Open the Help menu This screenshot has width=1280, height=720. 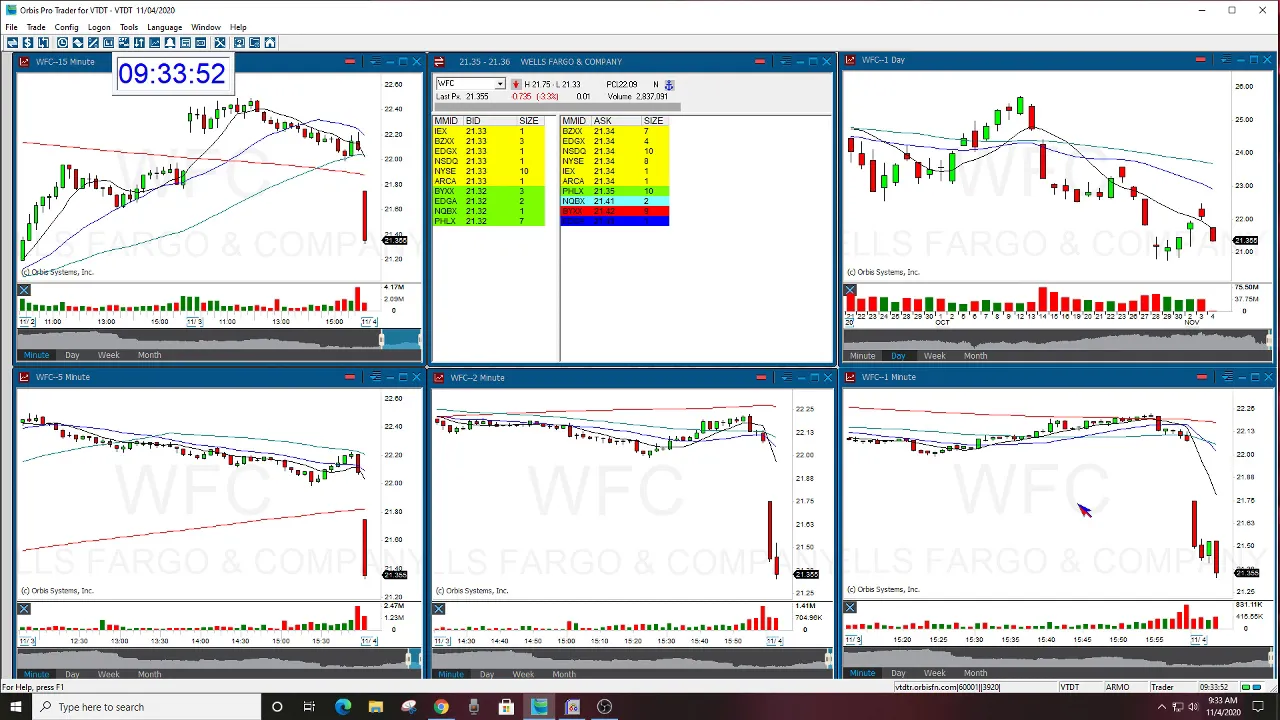238,27
